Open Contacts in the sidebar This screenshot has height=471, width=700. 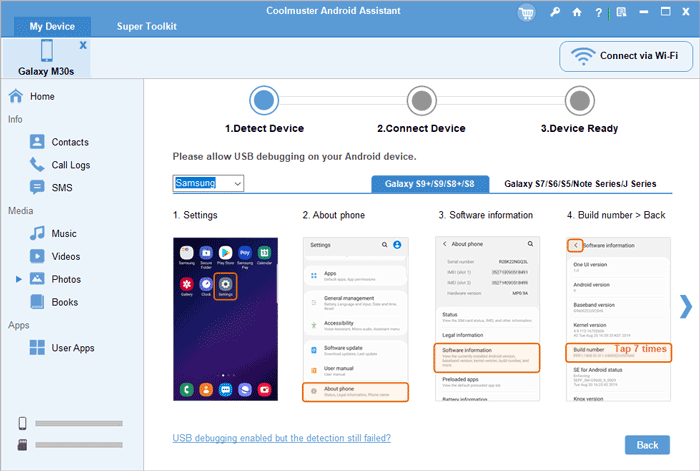pos(69,142)
